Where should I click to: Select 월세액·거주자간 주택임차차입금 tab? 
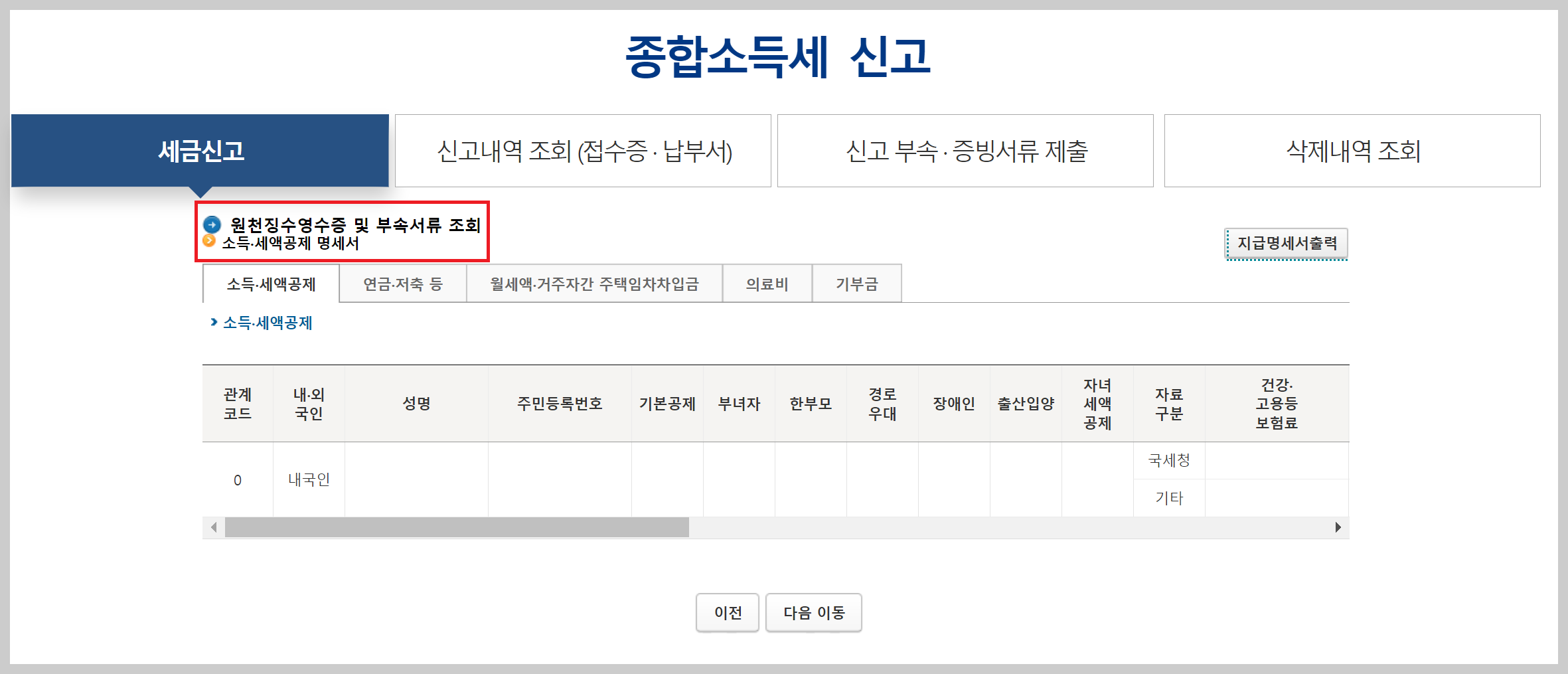pyautogui.click(x=594, y=284)
